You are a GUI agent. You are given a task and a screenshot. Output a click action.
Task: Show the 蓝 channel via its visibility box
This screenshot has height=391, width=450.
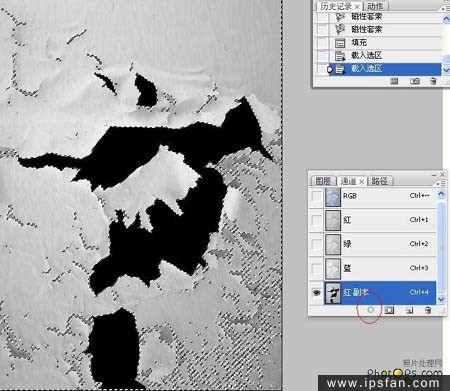(316, 268)
